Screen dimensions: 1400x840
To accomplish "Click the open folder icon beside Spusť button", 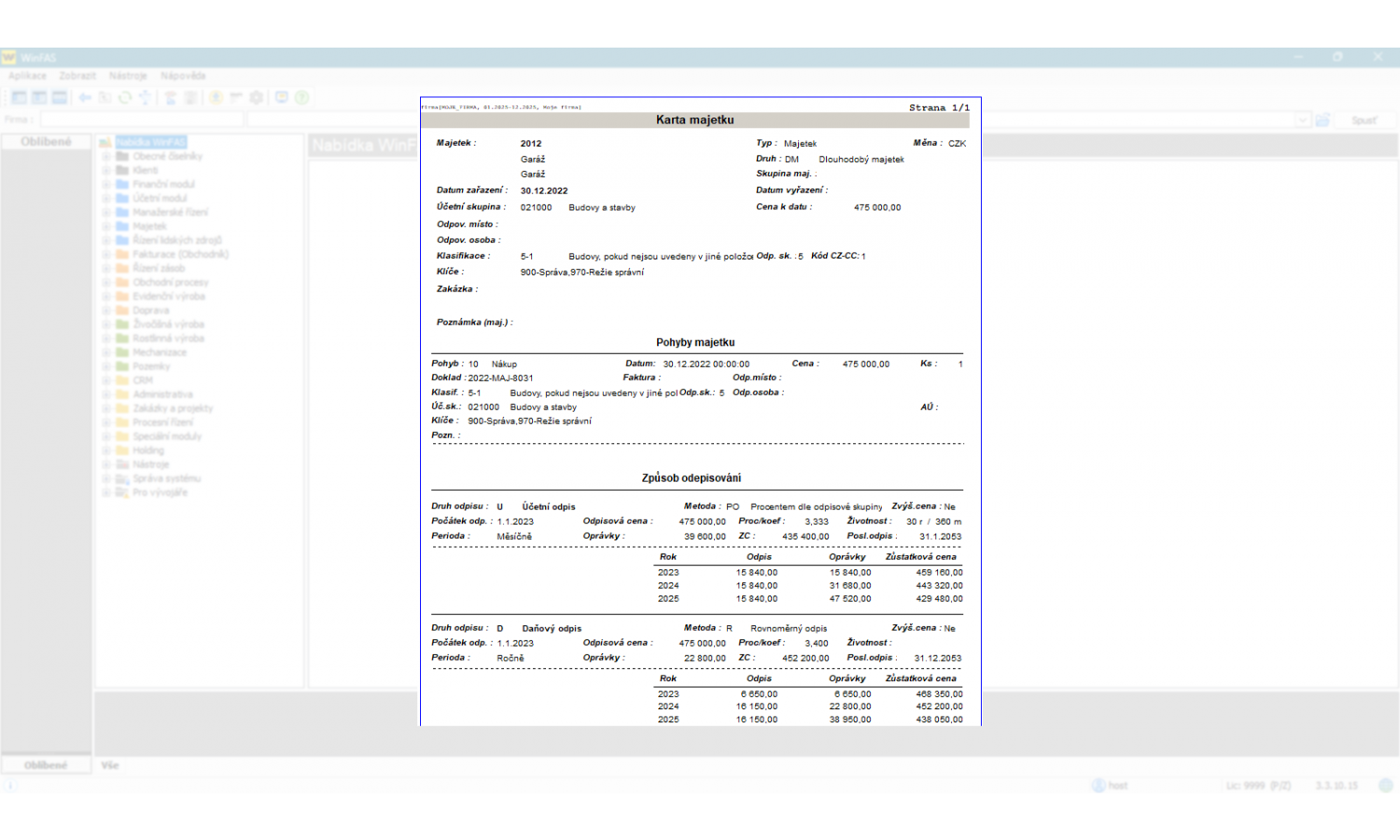I will point(1323,119).
